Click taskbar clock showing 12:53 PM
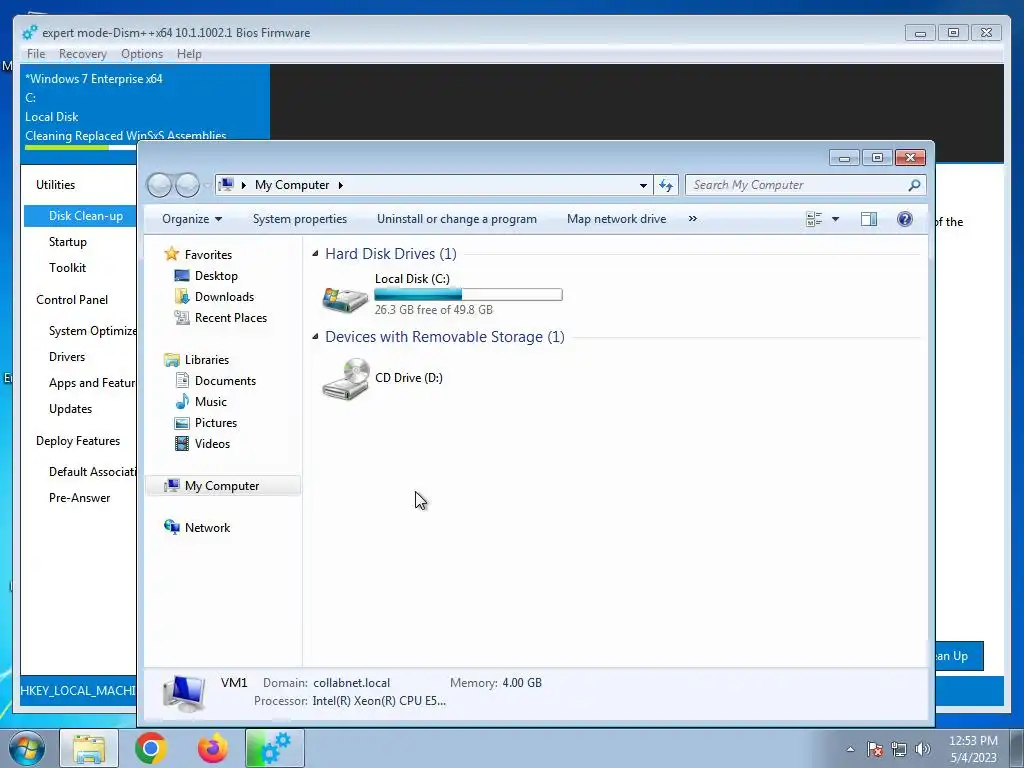Image resolution: width=1024 pixels, height=768 pixels. (973, 749)
